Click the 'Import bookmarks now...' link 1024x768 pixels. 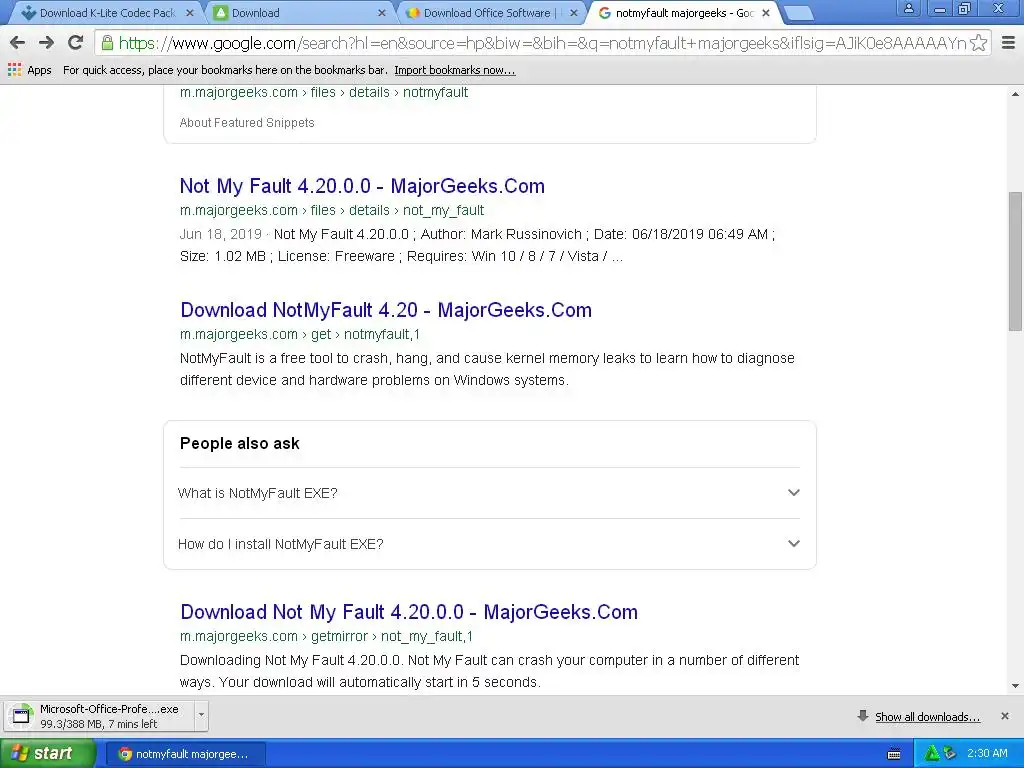[455, 70]
